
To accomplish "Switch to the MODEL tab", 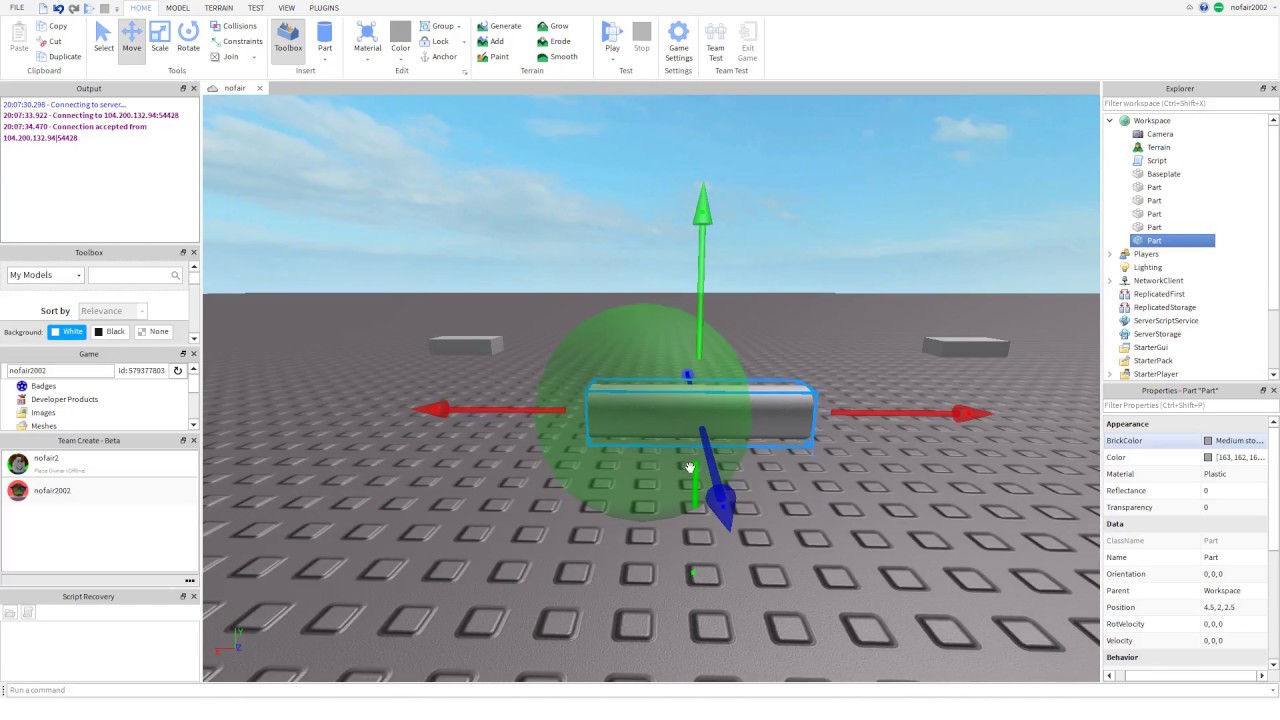I will point(178,8).
